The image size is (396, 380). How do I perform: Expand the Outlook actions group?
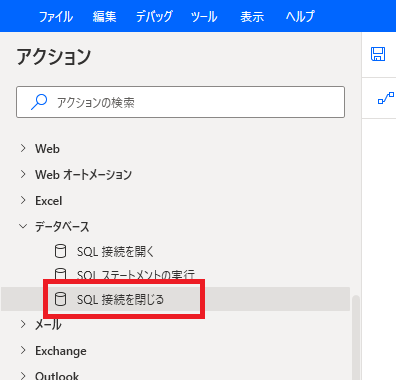[x=23, y=375]
